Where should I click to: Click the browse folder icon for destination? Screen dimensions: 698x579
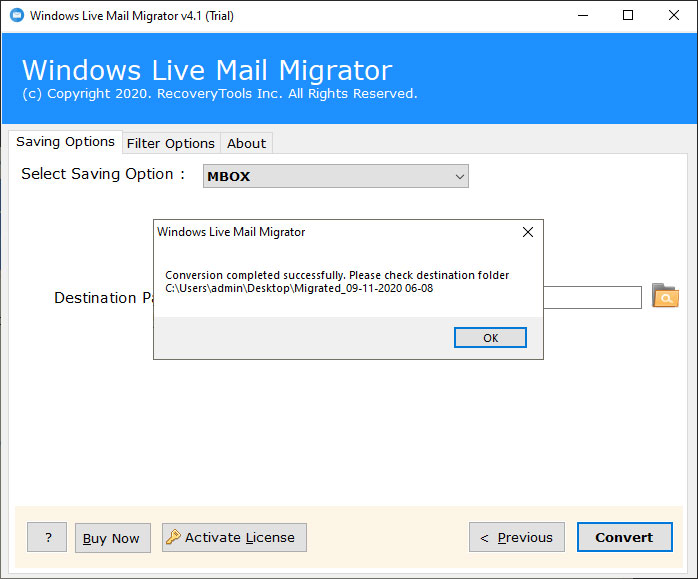click(665, 296)
